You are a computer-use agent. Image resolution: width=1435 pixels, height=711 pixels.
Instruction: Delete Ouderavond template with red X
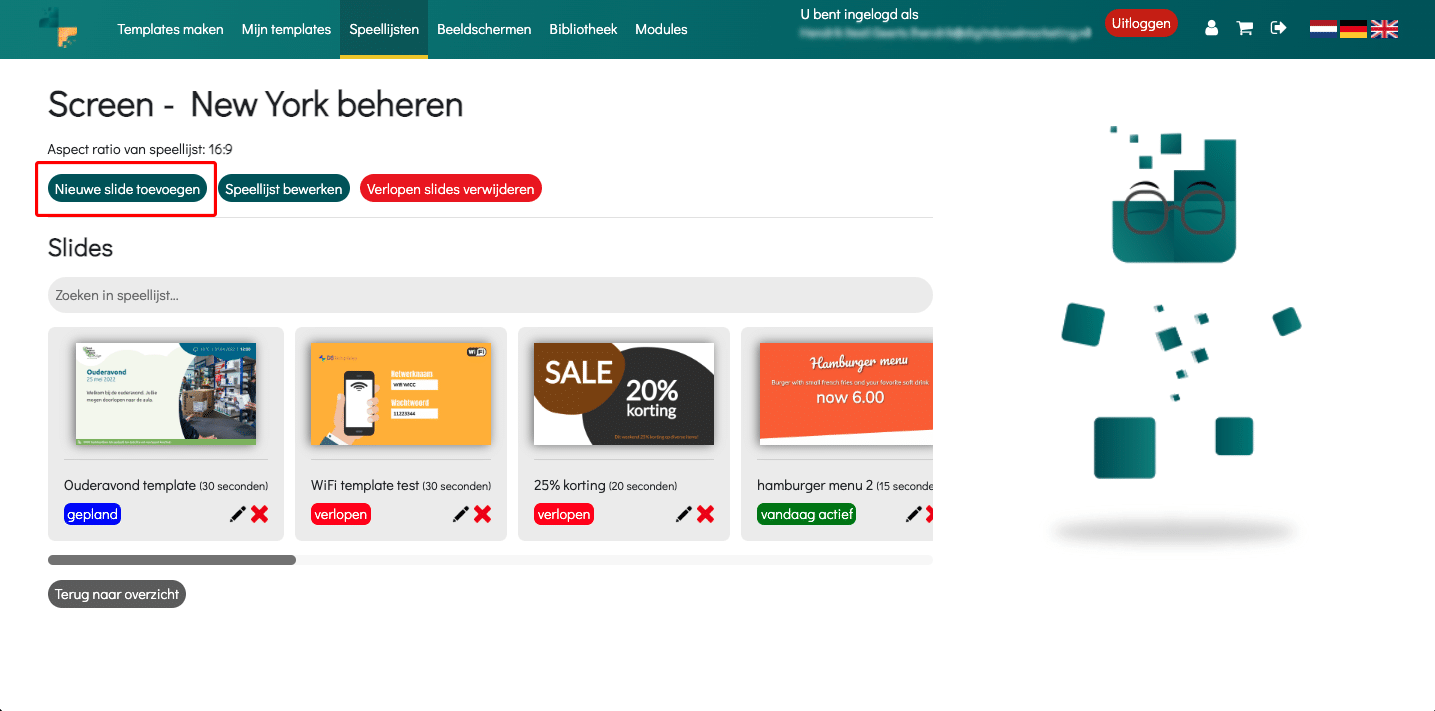pyautogui.click(x=259, y=514)
